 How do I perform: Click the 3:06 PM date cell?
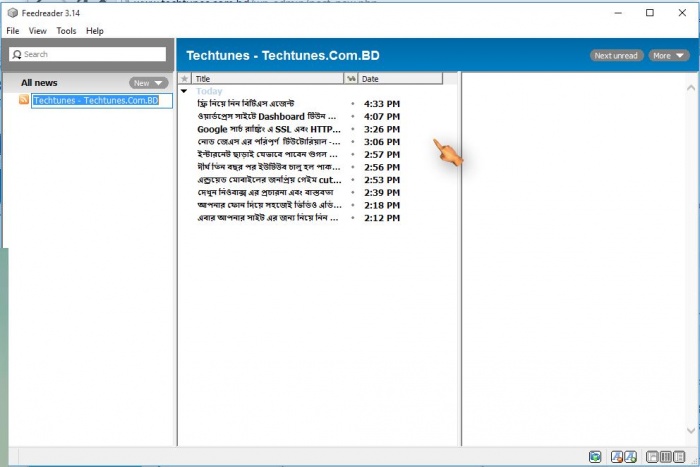pyautogui.click(x=382, y=142)
